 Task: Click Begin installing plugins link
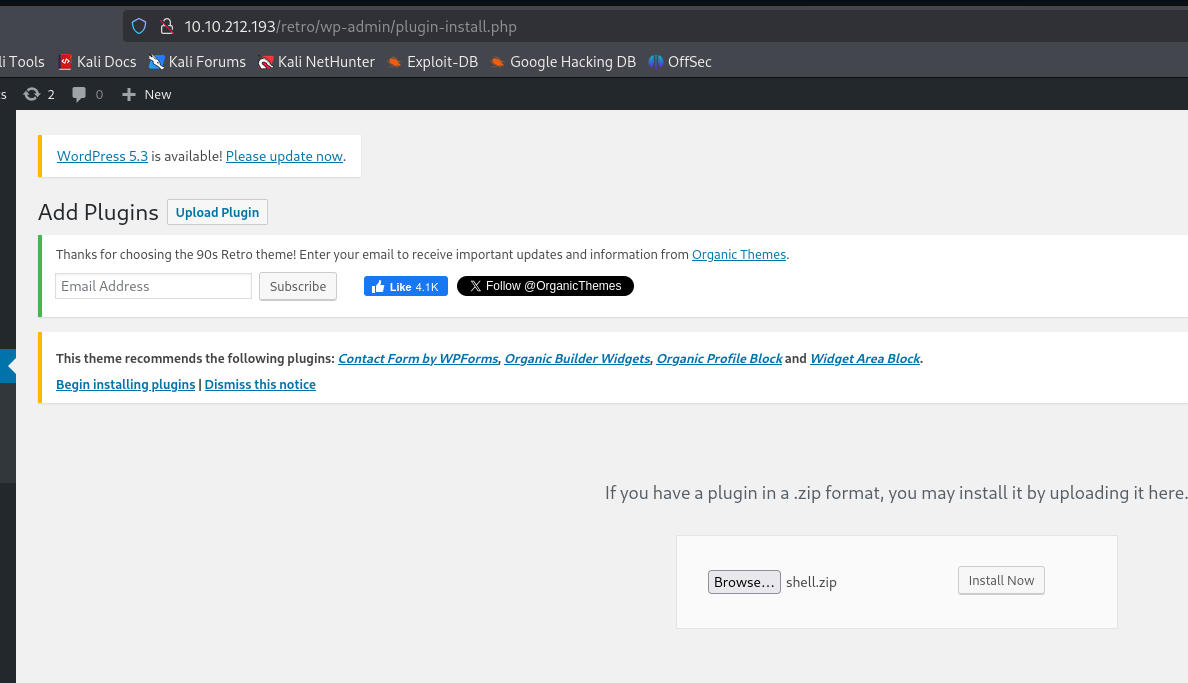(125, 385)
